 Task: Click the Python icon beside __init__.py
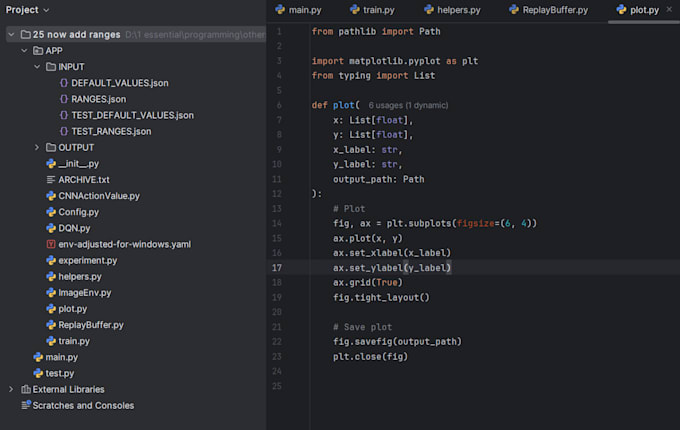pos(51,163)
